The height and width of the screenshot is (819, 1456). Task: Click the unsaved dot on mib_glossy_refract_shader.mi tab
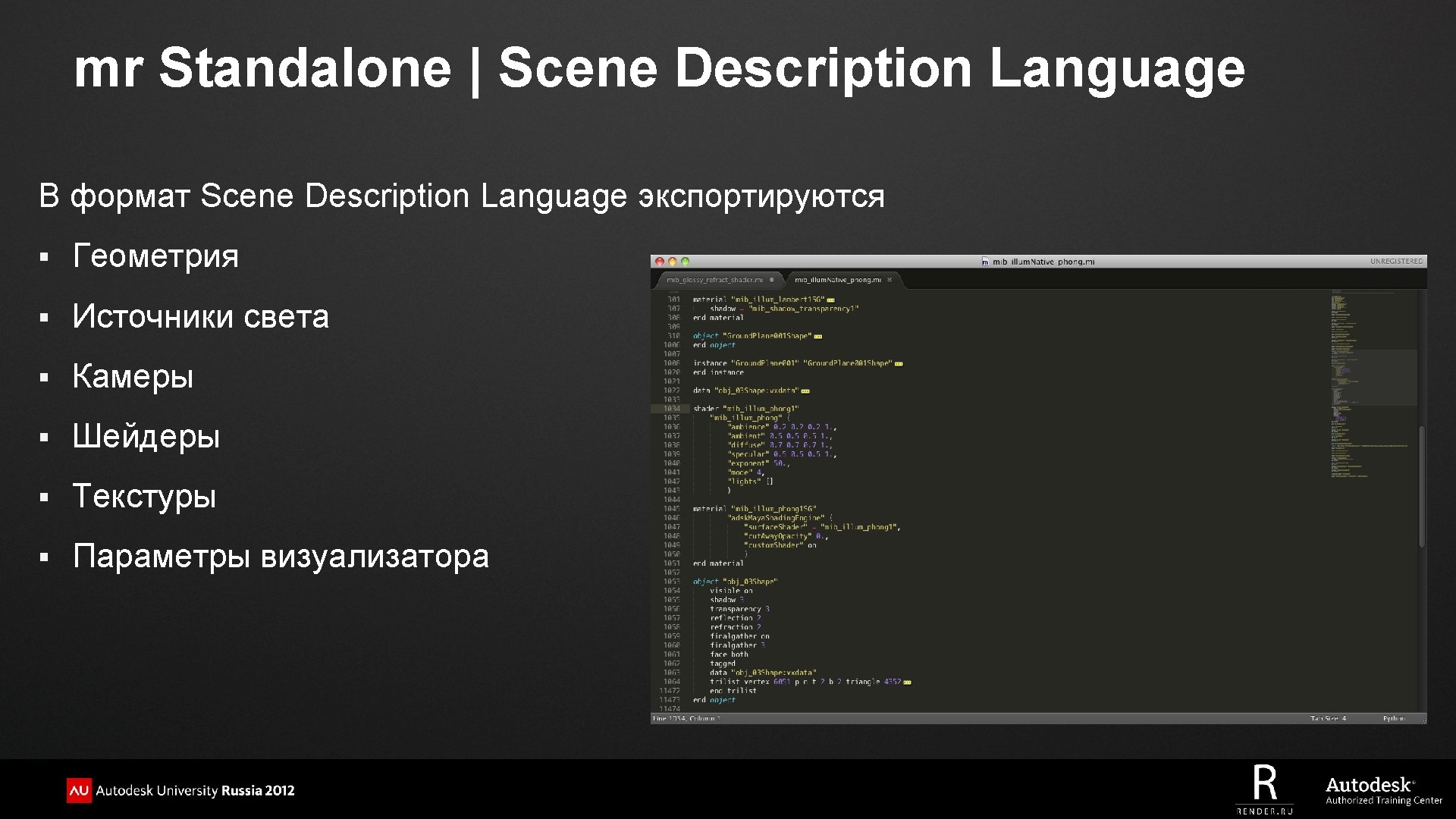click(x=772, y=280)
